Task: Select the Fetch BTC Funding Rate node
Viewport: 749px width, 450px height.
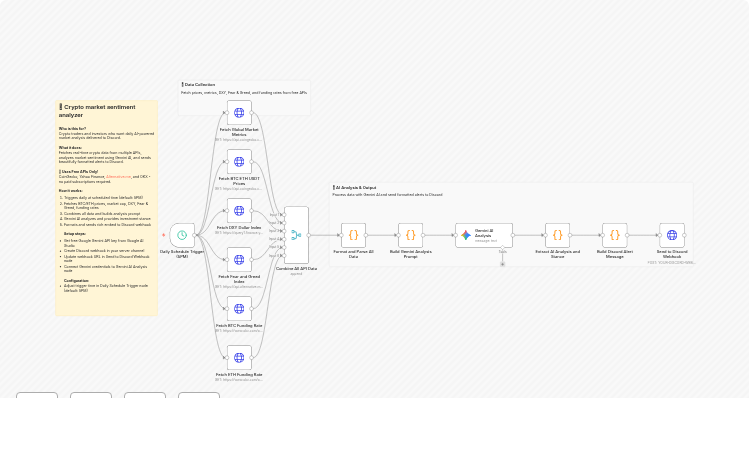Action: coord(239,309)
